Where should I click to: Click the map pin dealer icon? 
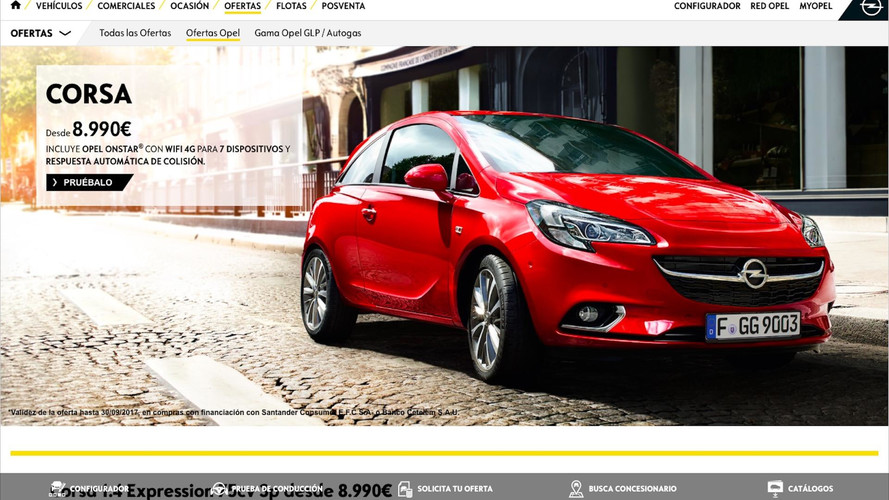[576, 489]
